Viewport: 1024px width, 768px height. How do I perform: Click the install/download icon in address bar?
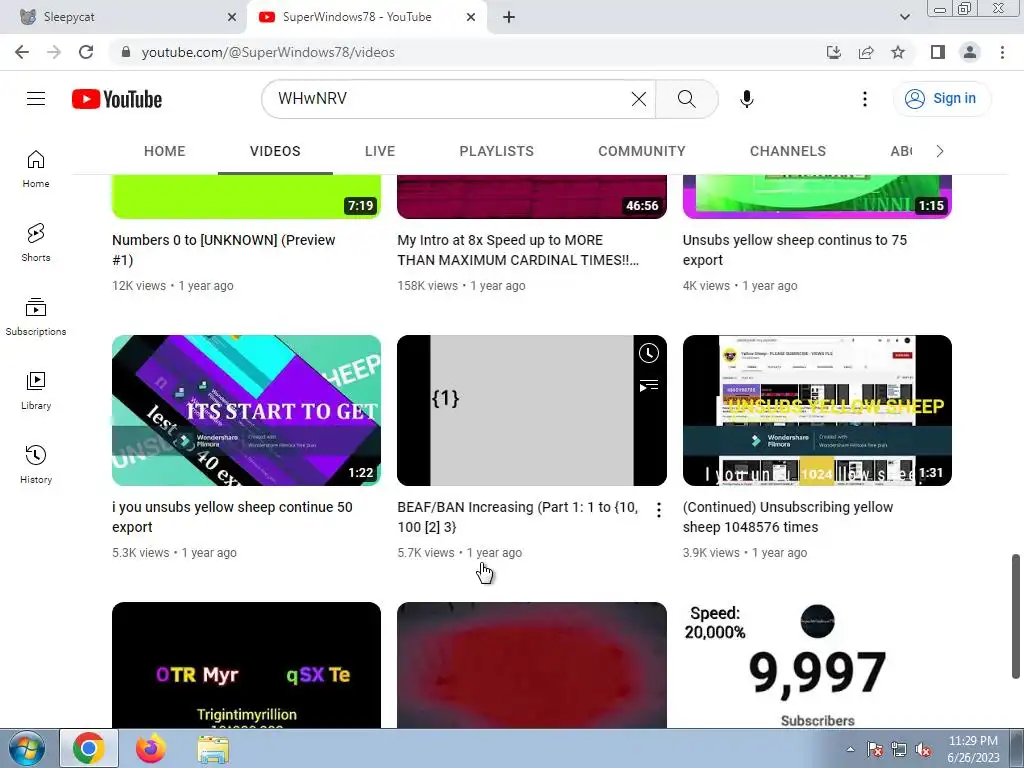[834, 52]
